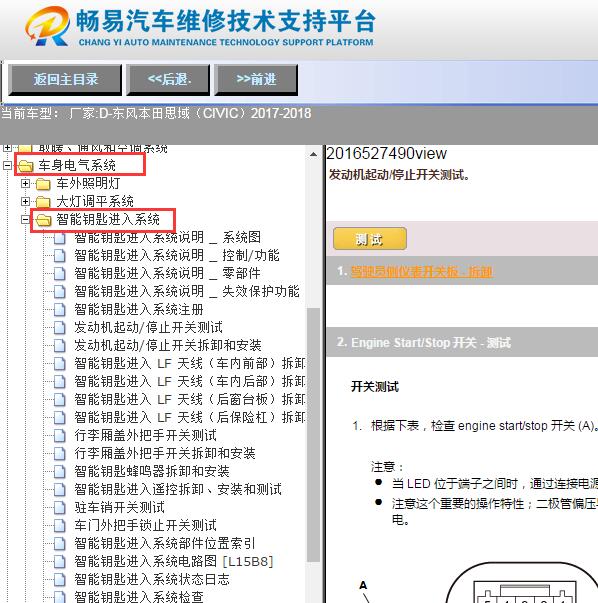This screenshot has width=598, height=603.
Task: Select 行李厢盖外把手开关拆卸和安装
Action: [x=165, y=453]
